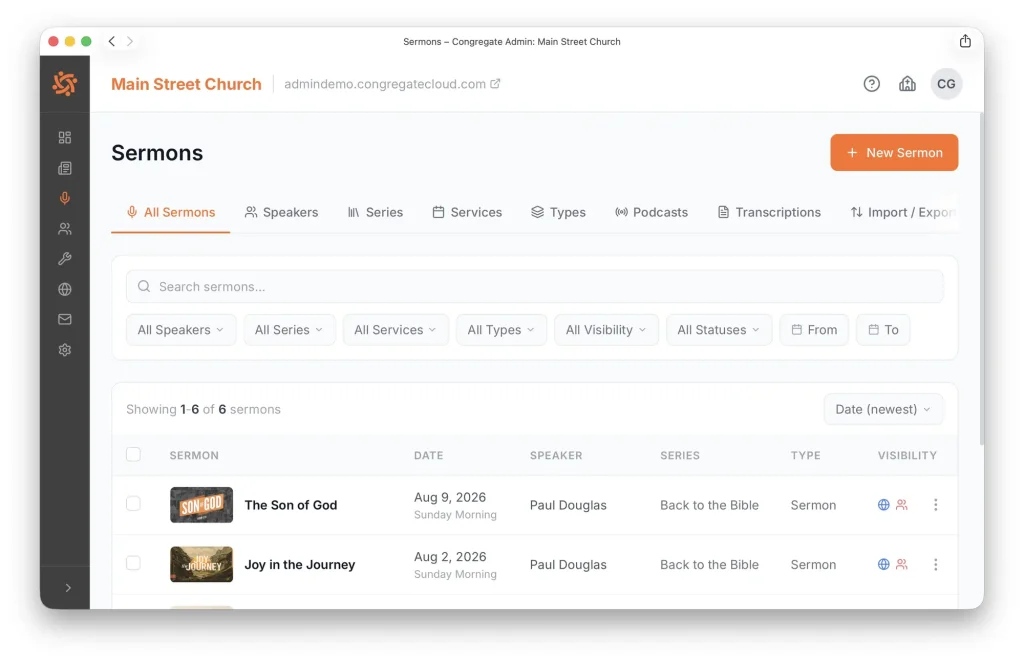The height and width of the screenshot is (662, 1024).
Task: Click the church building icon in header
Action: 907,84
